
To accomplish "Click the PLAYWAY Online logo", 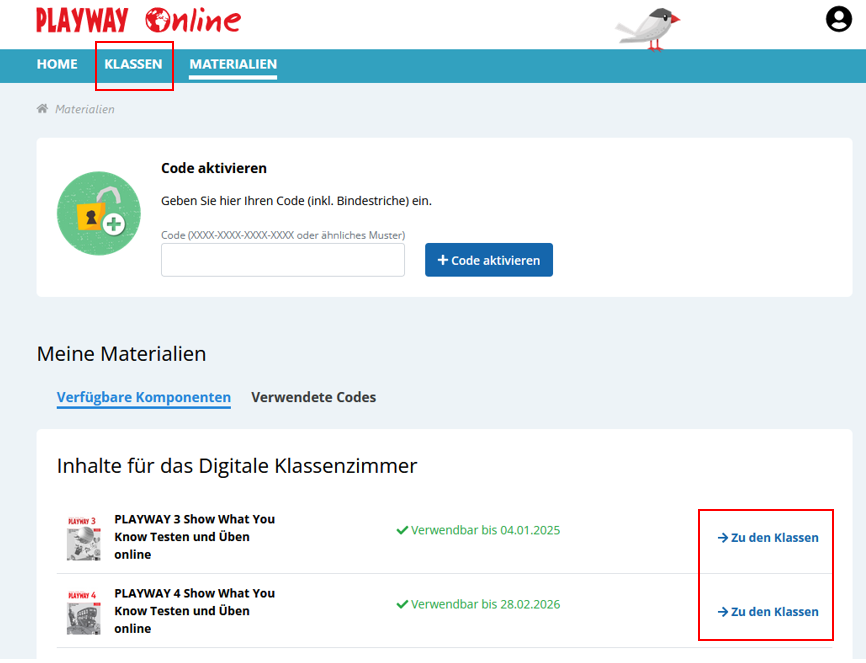I will [x=138, y=20].
